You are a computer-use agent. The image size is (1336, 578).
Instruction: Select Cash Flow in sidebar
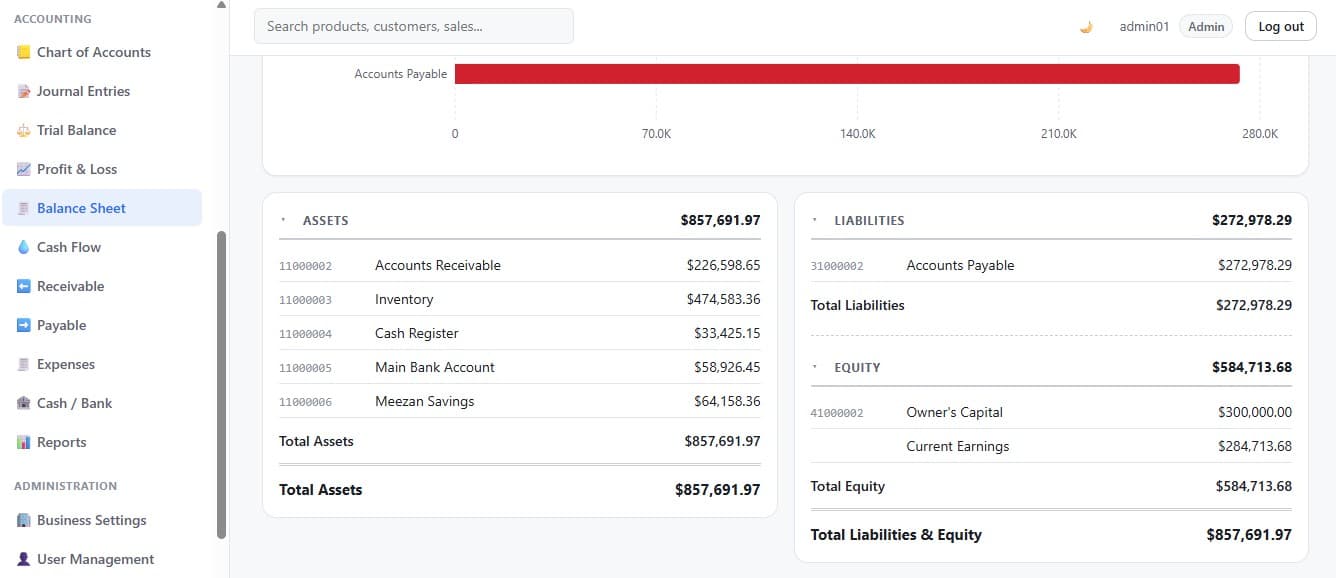click(x=101, y=247)
